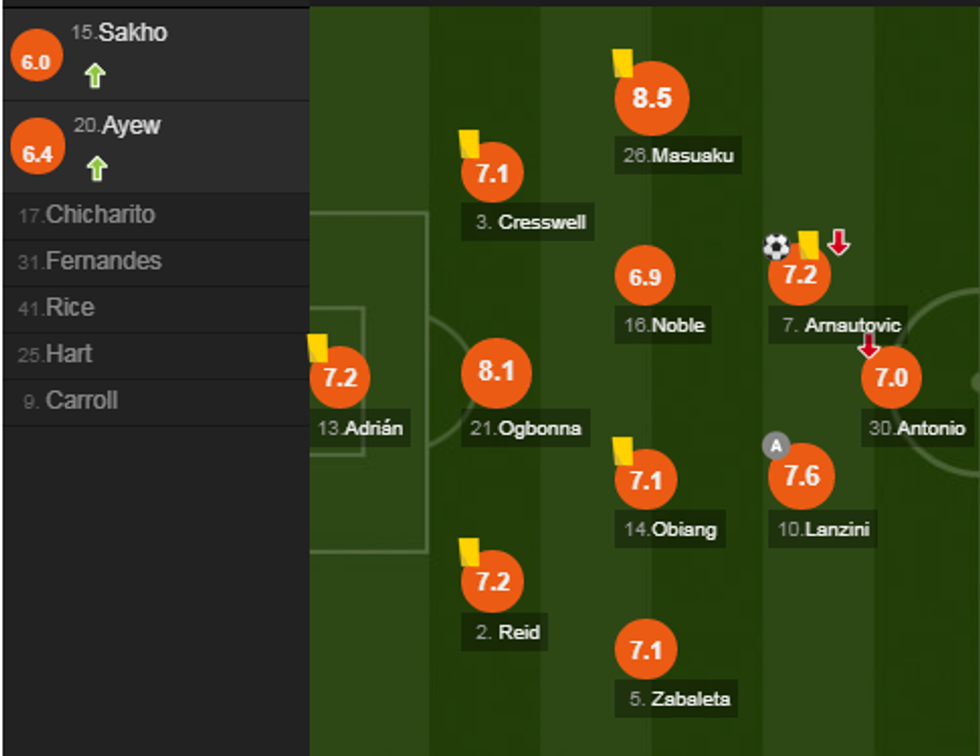Image resolution: width=980 pixels, height=756 pixels.
Task: Click Arnautovic's red substituted-off arrow
Action: tap(839, 241)
